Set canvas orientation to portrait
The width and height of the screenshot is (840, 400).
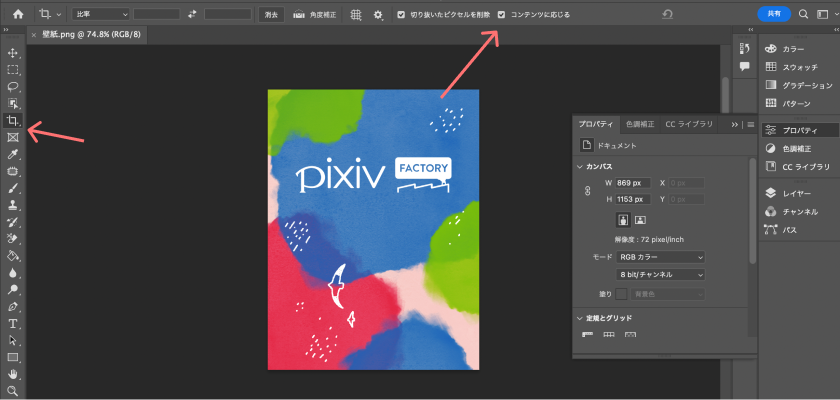click(x=622, y=220)
